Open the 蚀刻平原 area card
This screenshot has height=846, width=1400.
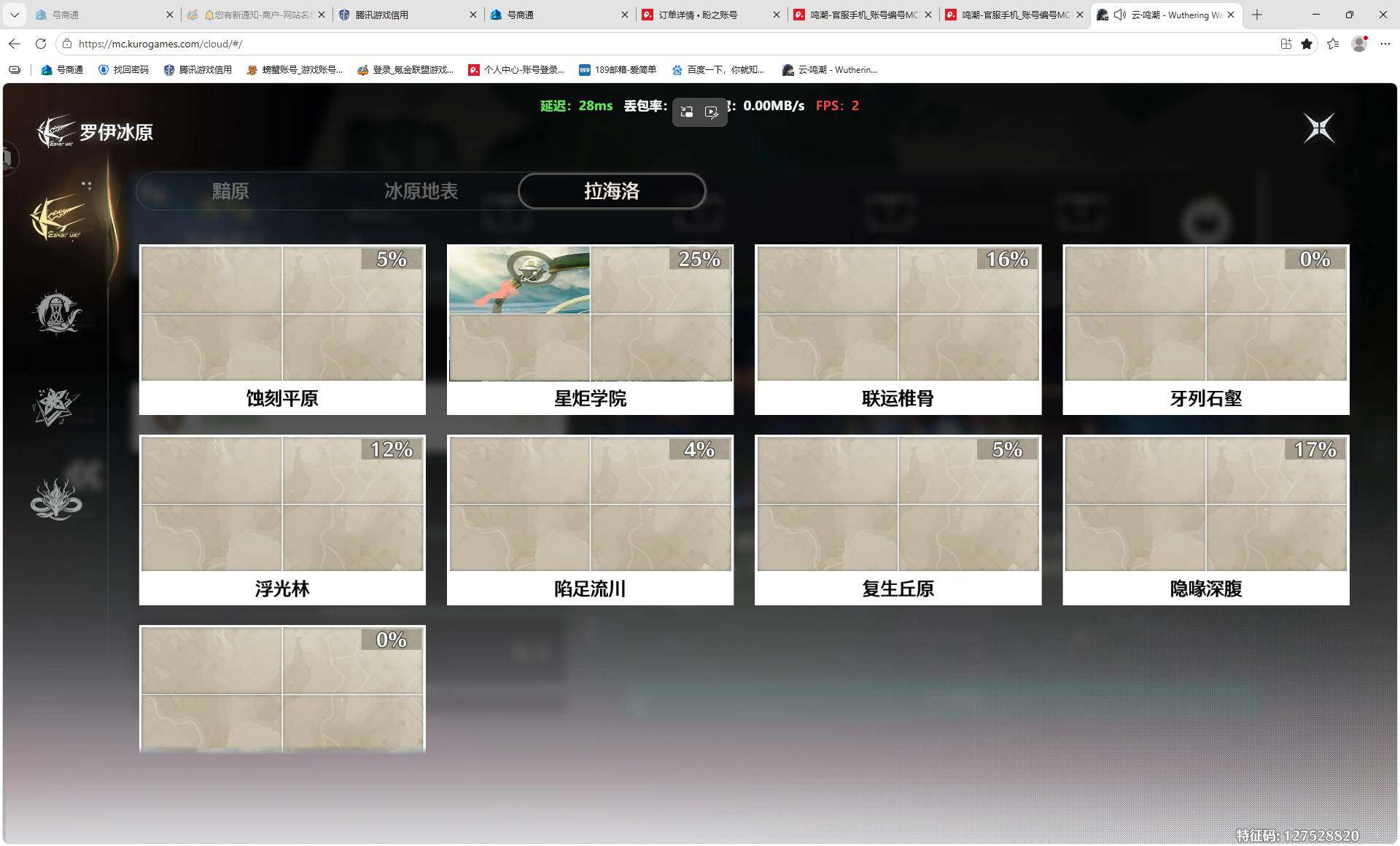[282, 330]
